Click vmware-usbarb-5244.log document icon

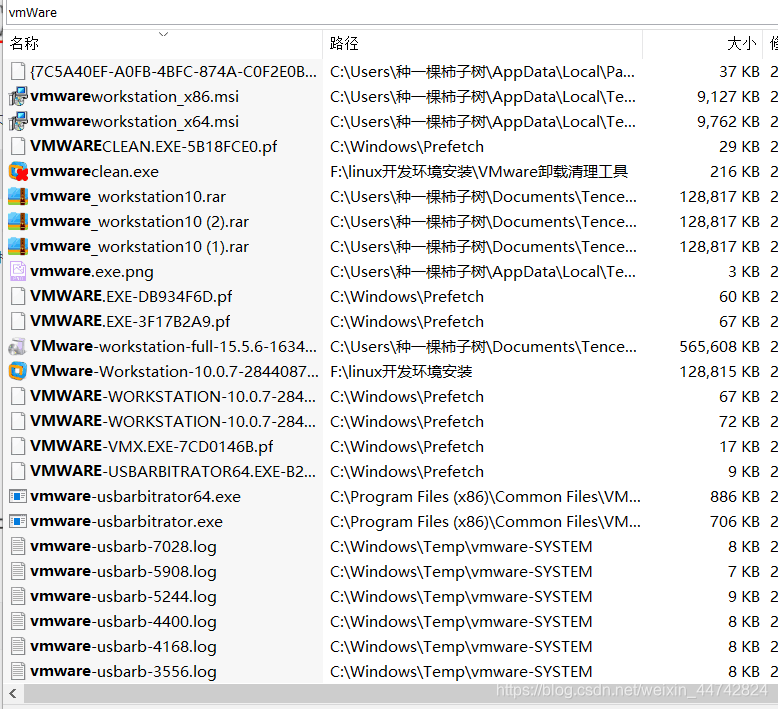pyautogui.click(x=18, y=596)
